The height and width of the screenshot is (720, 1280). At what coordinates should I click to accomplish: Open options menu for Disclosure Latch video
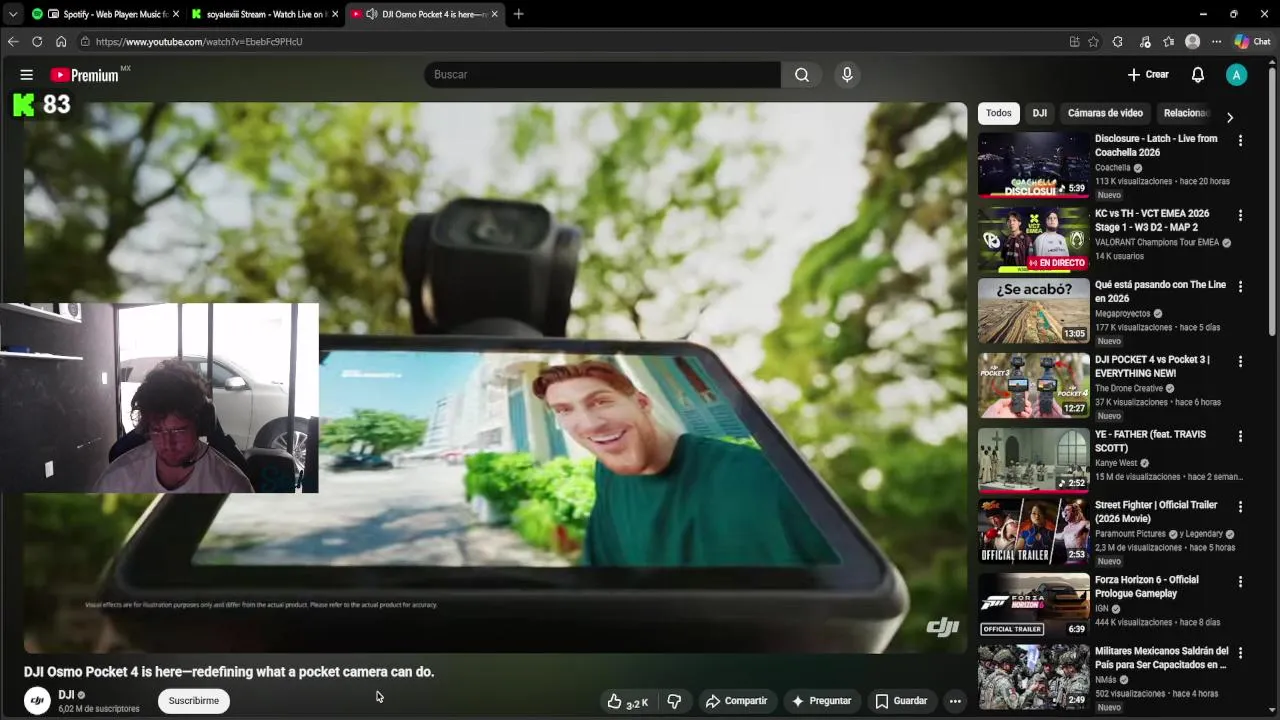point(1240,141)
